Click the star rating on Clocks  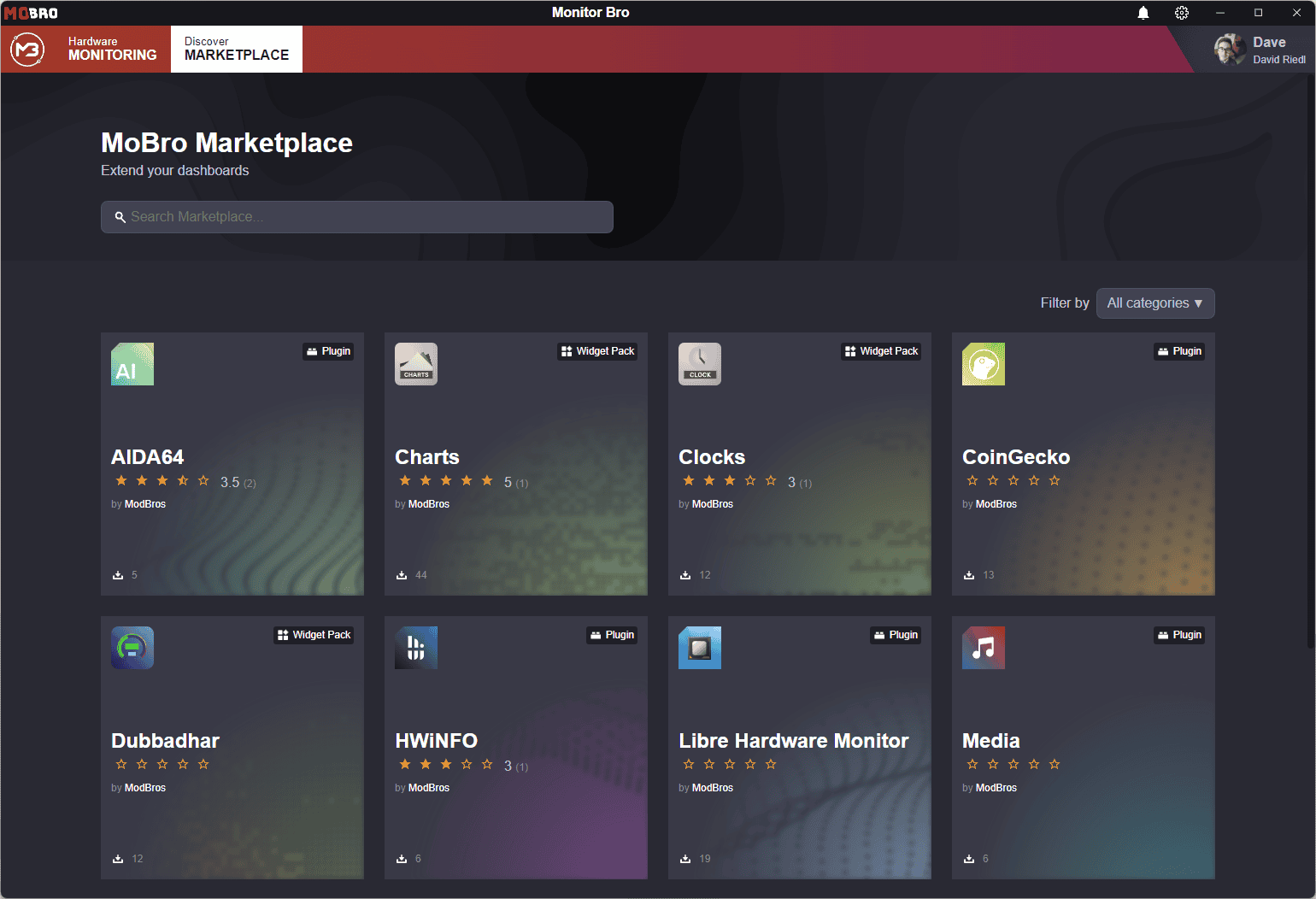730,481
